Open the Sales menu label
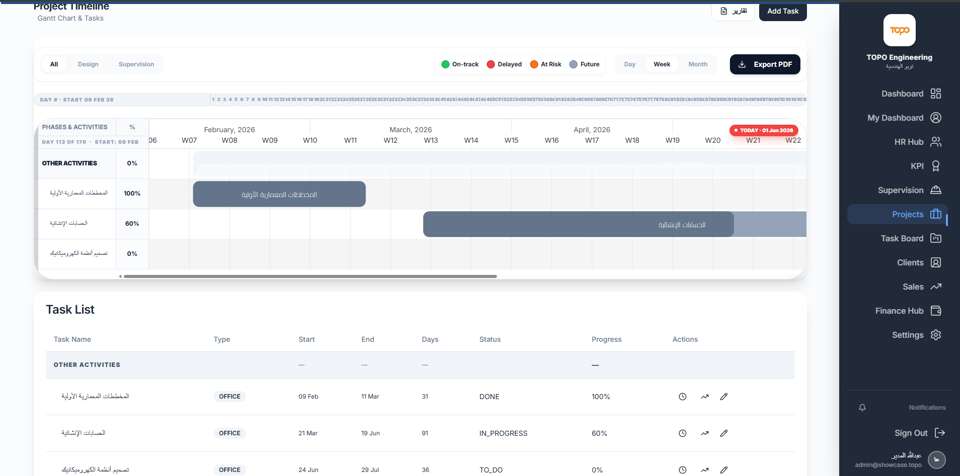The height and width of the screenshot is (476, 960). pos(913,287)
